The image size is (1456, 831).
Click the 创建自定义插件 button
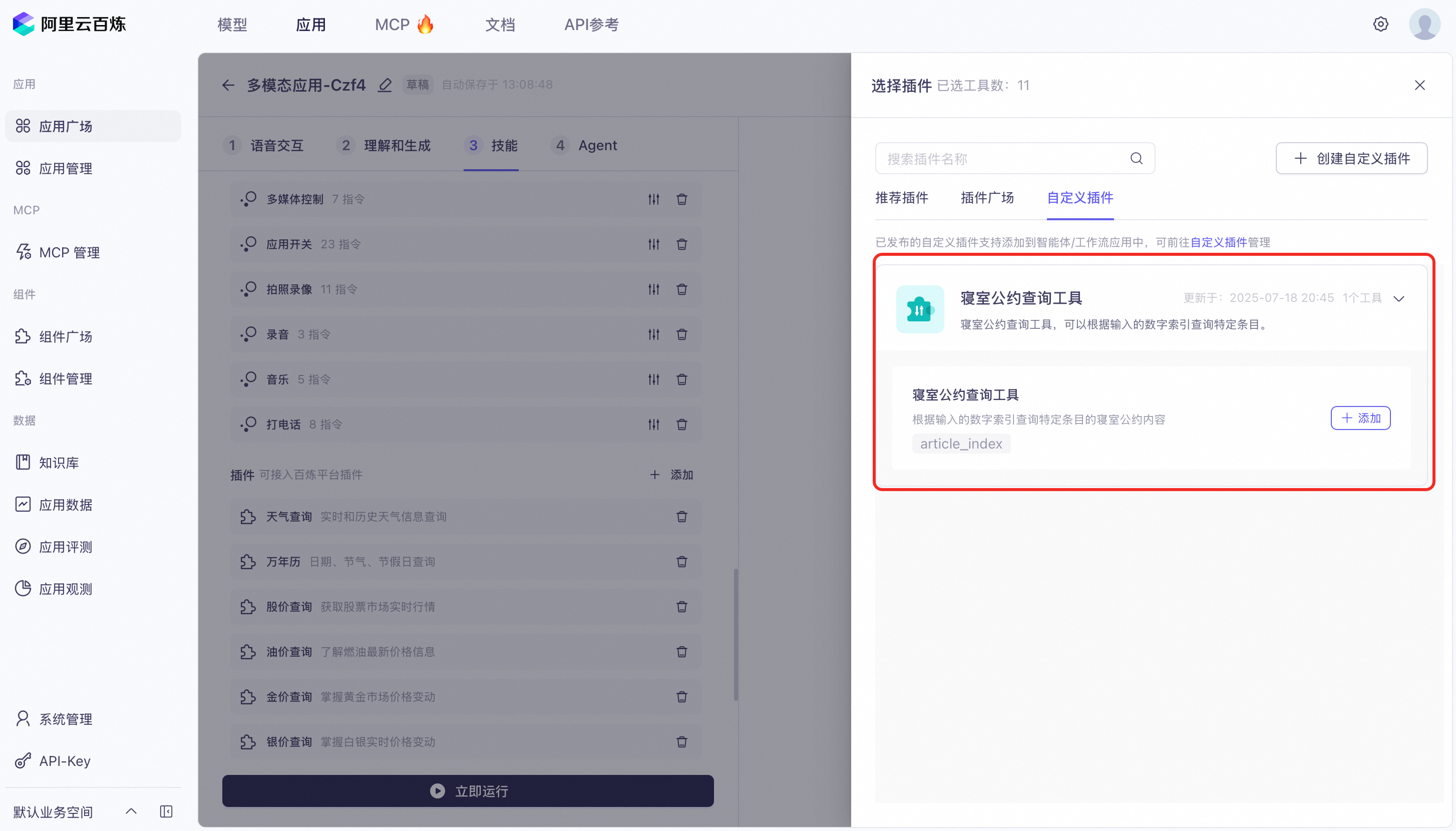click(x=1351, y=159)
